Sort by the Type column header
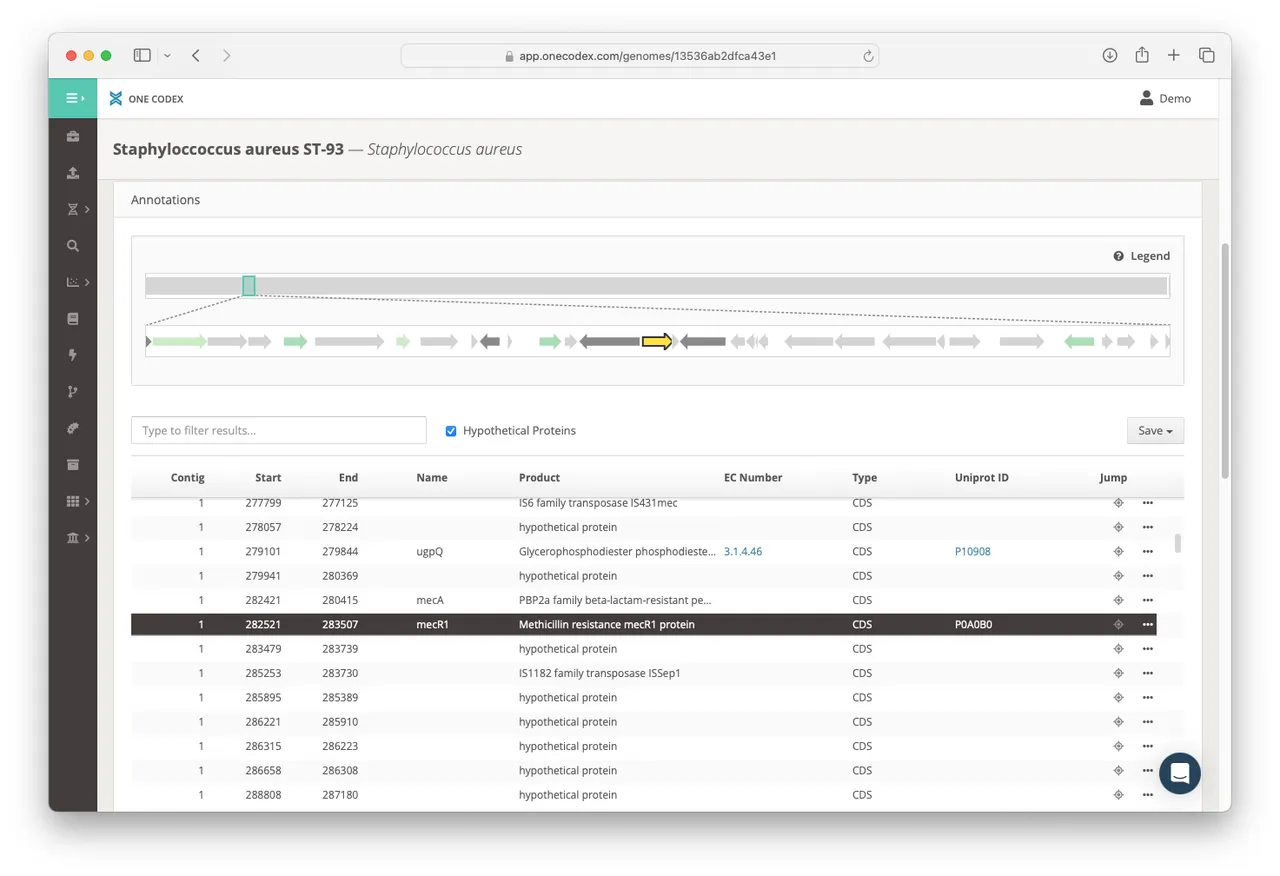The image size is (1280, 876). [x=864, y=478]
